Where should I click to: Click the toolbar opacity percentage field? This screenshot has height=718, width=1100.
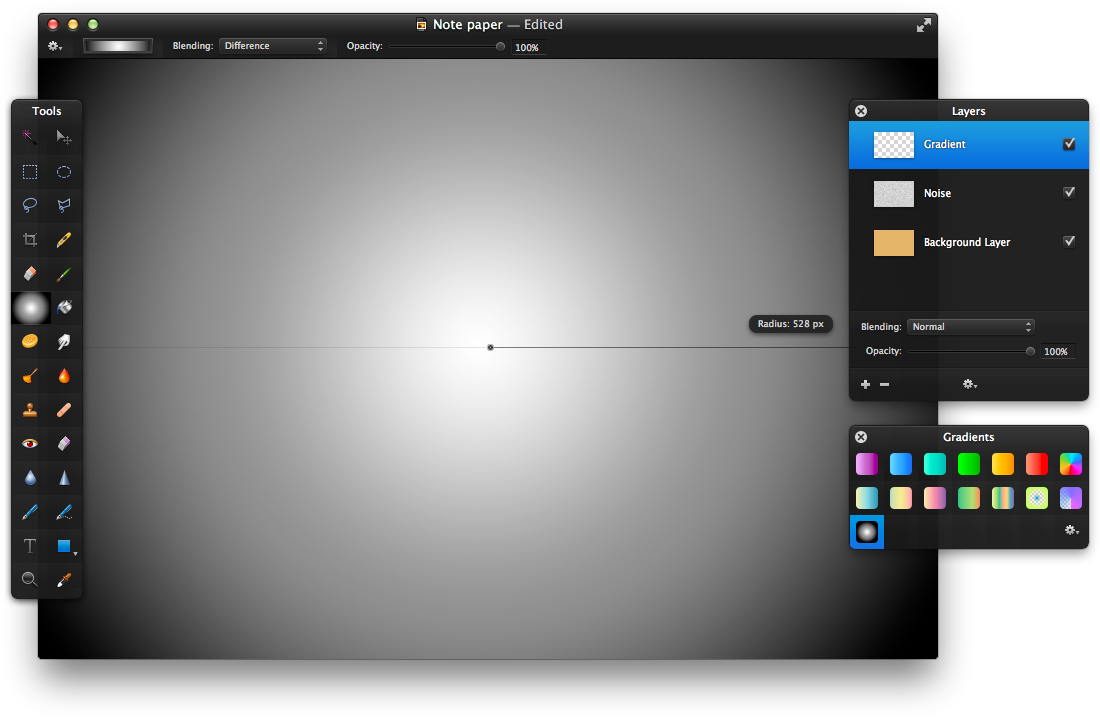tap(527, 47)
